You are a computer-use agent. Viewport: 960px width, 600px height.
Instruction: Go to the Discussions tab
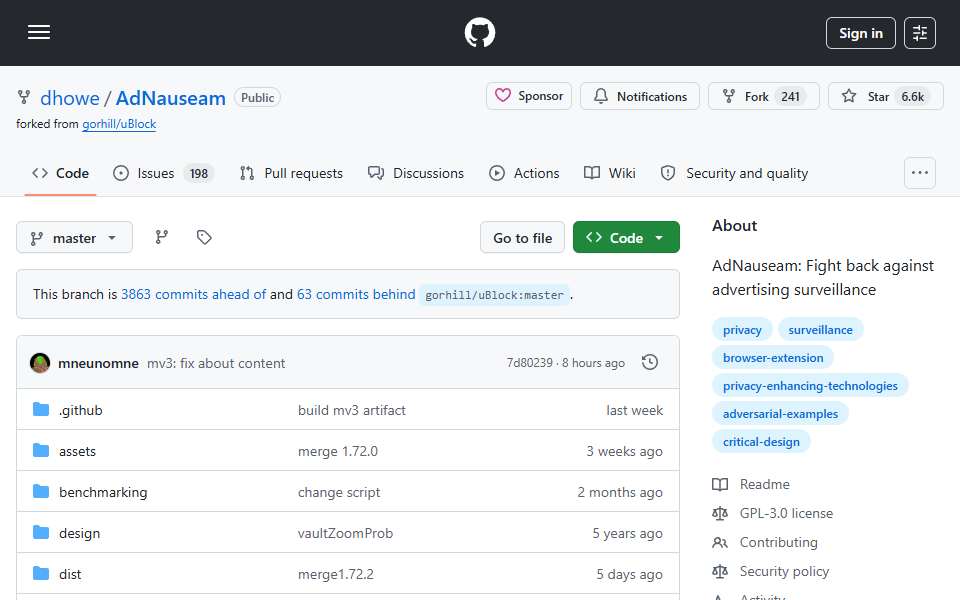(416, 173)
